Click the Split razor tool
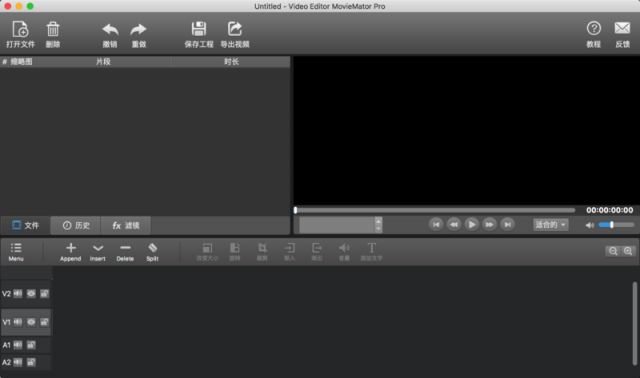The width and height of the screenshot is (640, 378). click(x=152, y=252)
